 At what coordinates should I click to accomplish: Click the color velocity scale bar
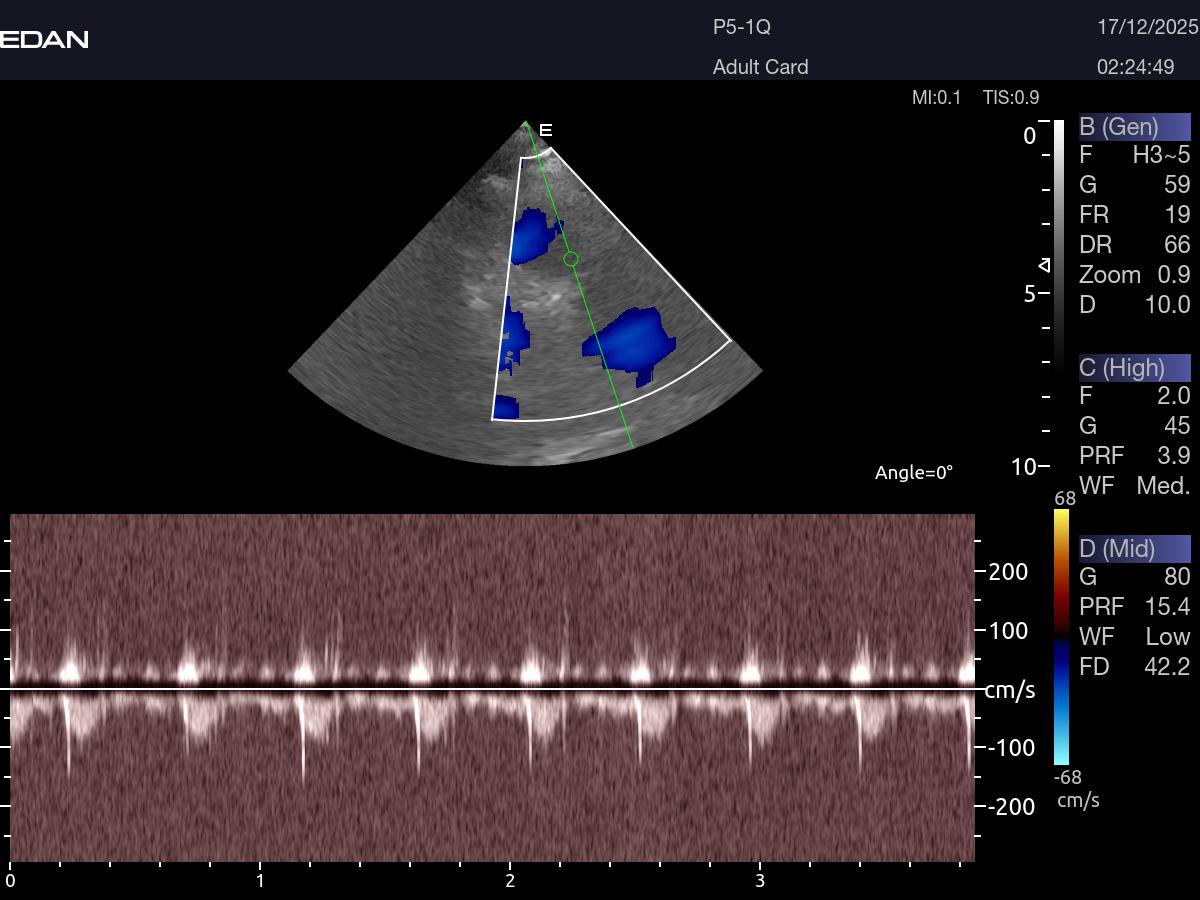click(1061, 637)
